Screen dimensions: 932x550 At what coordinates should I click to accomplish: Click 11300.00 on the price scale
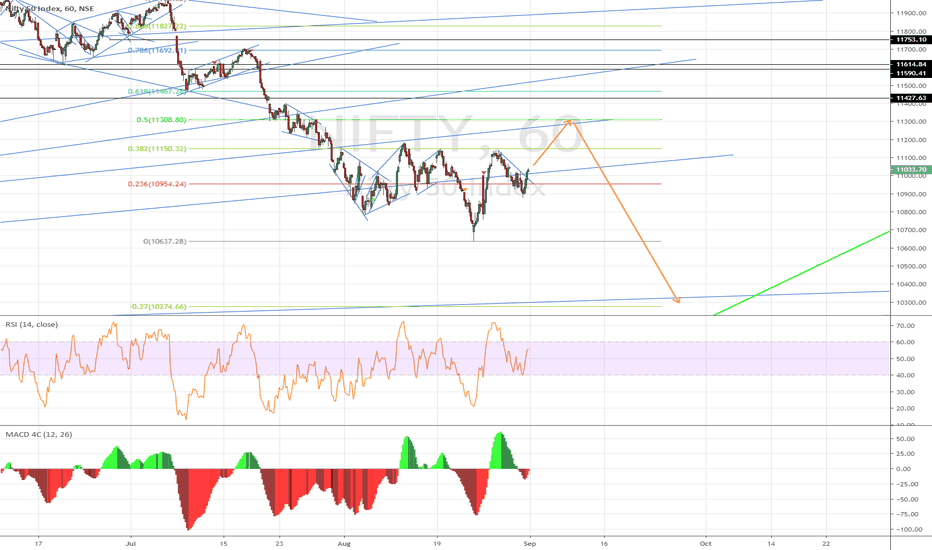[x=912, y=122]
